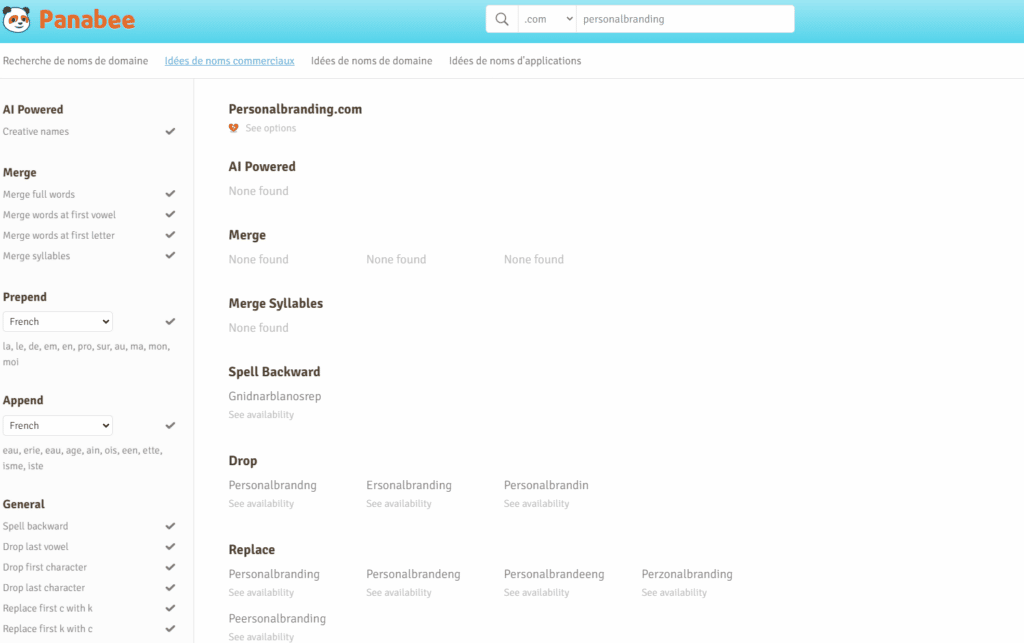Click the Personalbrandin name
This screenshot has width=1024, height=643.
(x=546, y=485)
